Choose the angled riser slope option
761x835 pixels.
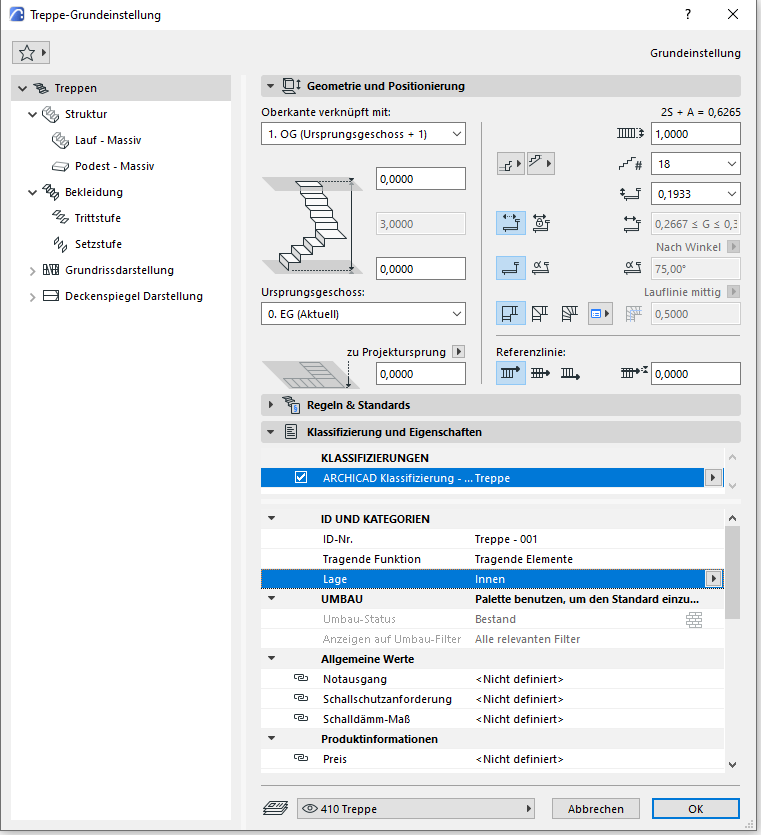pyautogui.click(x=541, y=268)
